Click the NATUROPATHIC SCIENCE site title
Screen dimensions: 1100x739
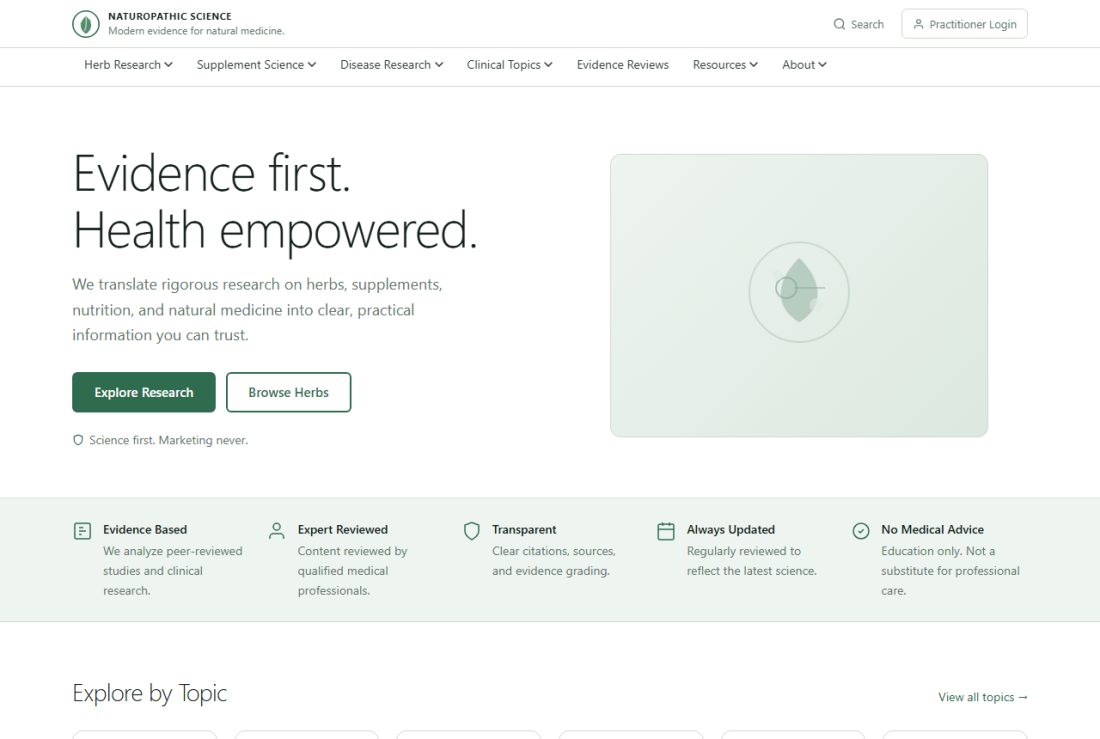[x=170, y=16]
